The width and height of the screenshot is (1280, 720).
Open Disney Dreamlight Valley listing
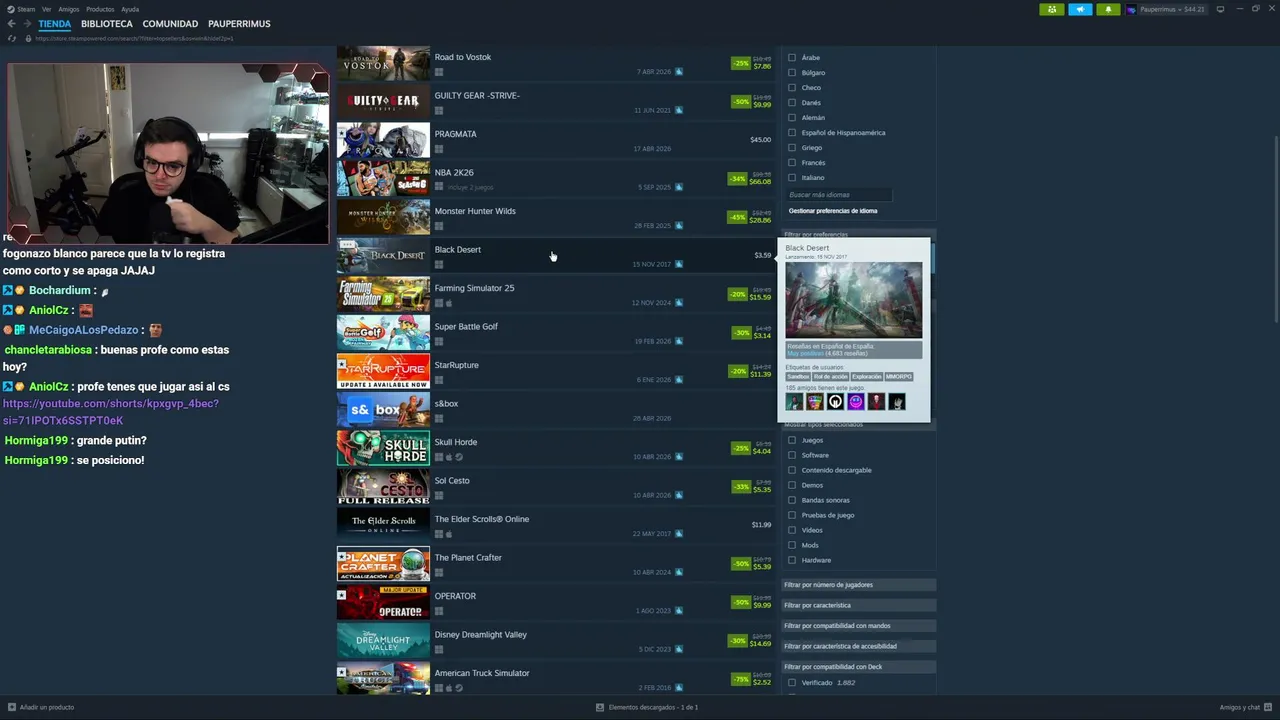pos(555,641)
